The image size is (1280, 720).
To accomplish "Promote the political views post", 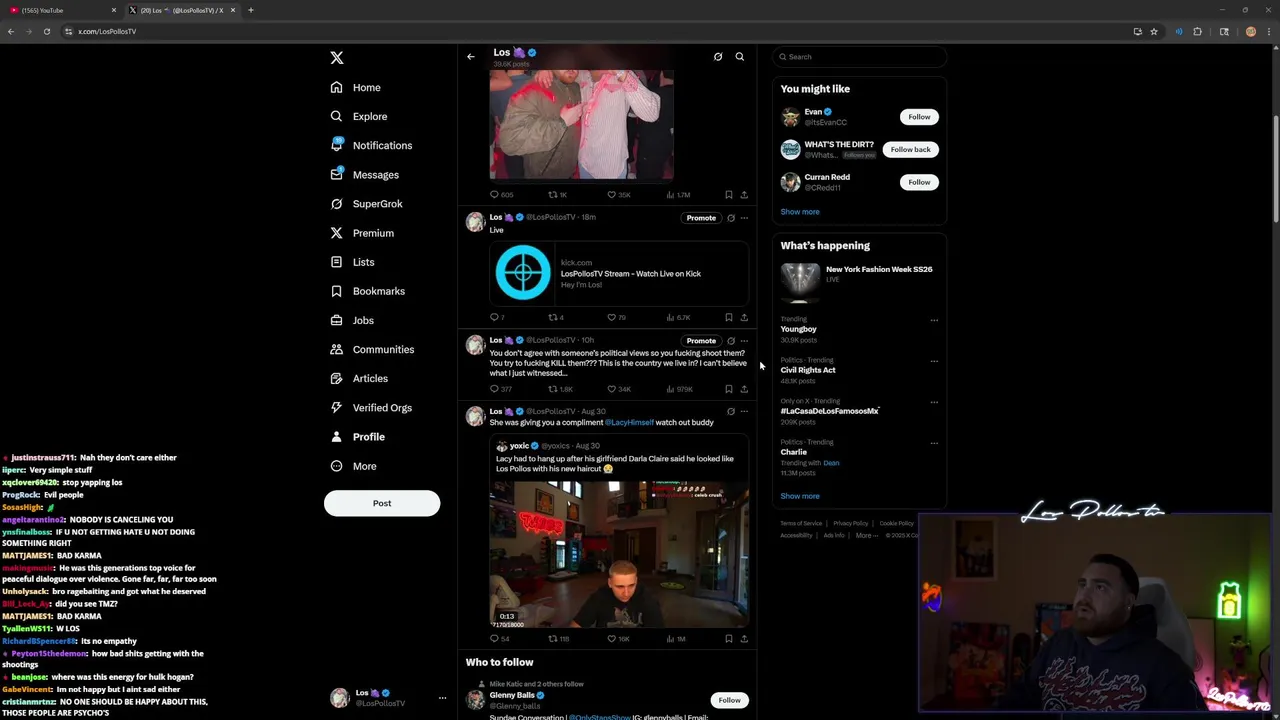I will point(701,341).
